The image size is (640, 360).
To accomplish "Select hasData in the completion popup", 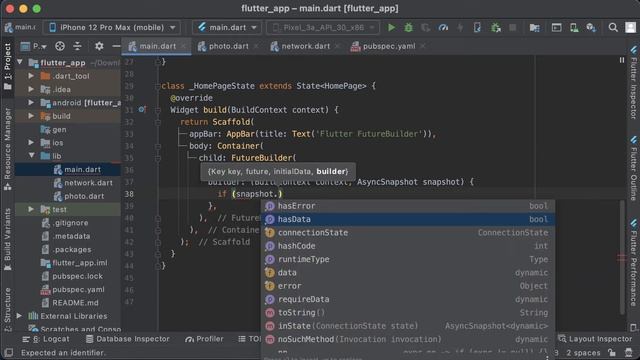I will [408, 219].
